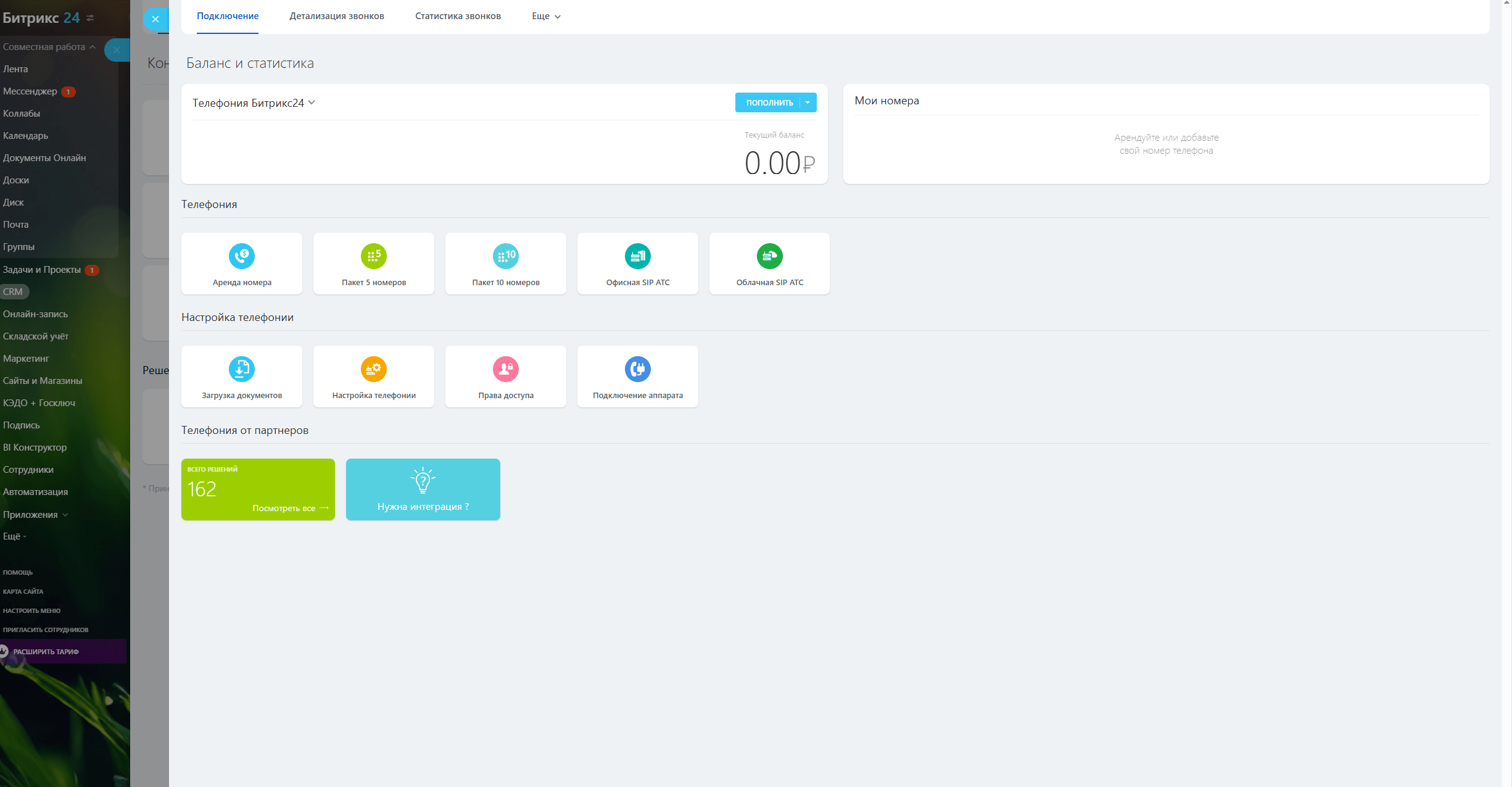Open the Детализация звонков tab
This screenshot has width=1512, height=787.
pos(337,16)
